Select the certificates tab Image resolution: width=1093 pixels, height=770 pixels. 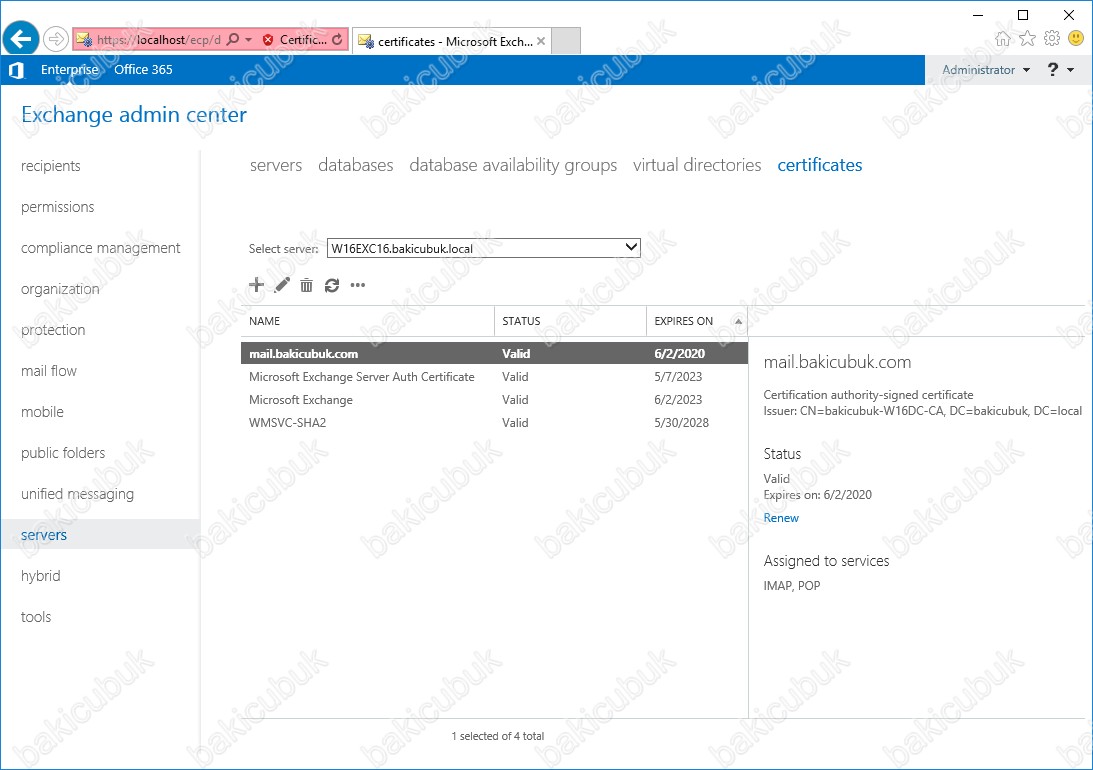coord(820,165)
